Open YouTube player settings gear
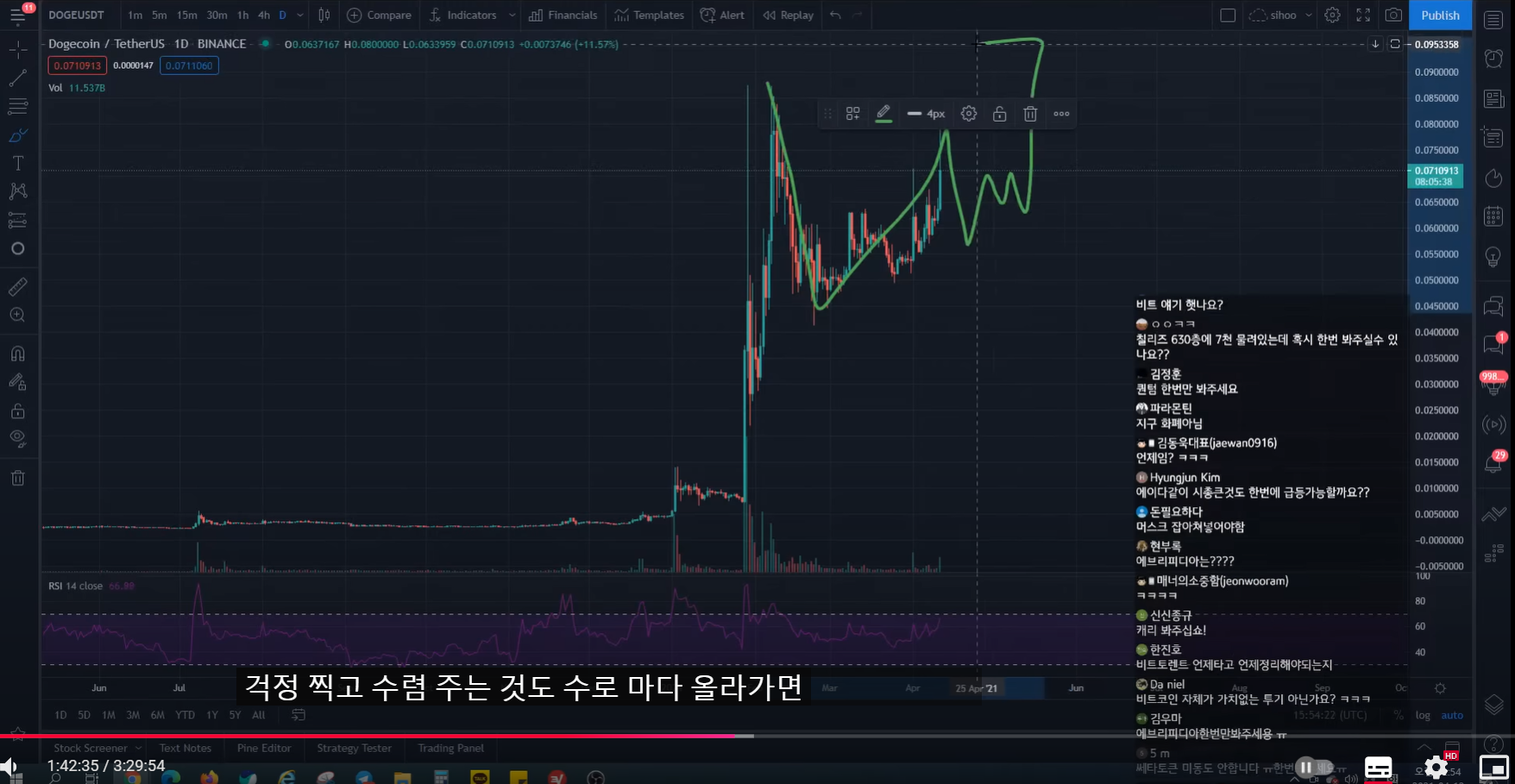The height and width of the screenshot is (784, 1515). pos(1436,767)
